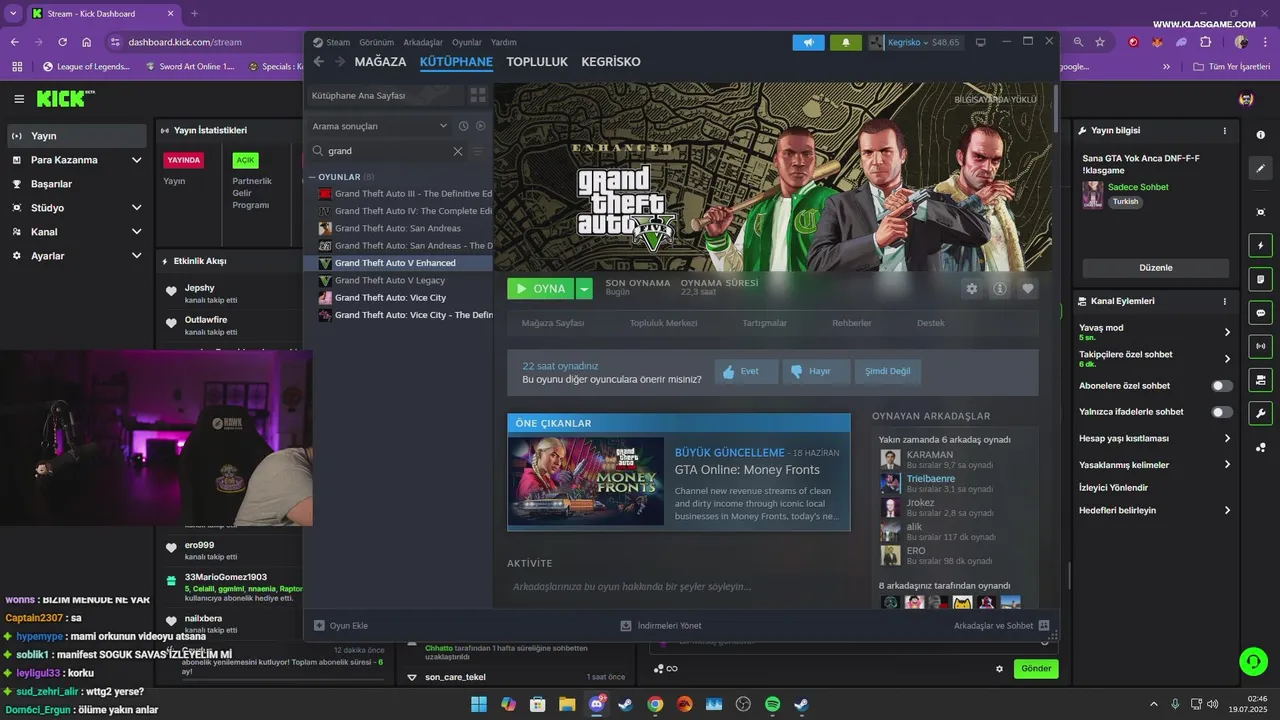Open Kick stream info icon
Screen dimensions: 1280x720
(x=1260, y=135)
